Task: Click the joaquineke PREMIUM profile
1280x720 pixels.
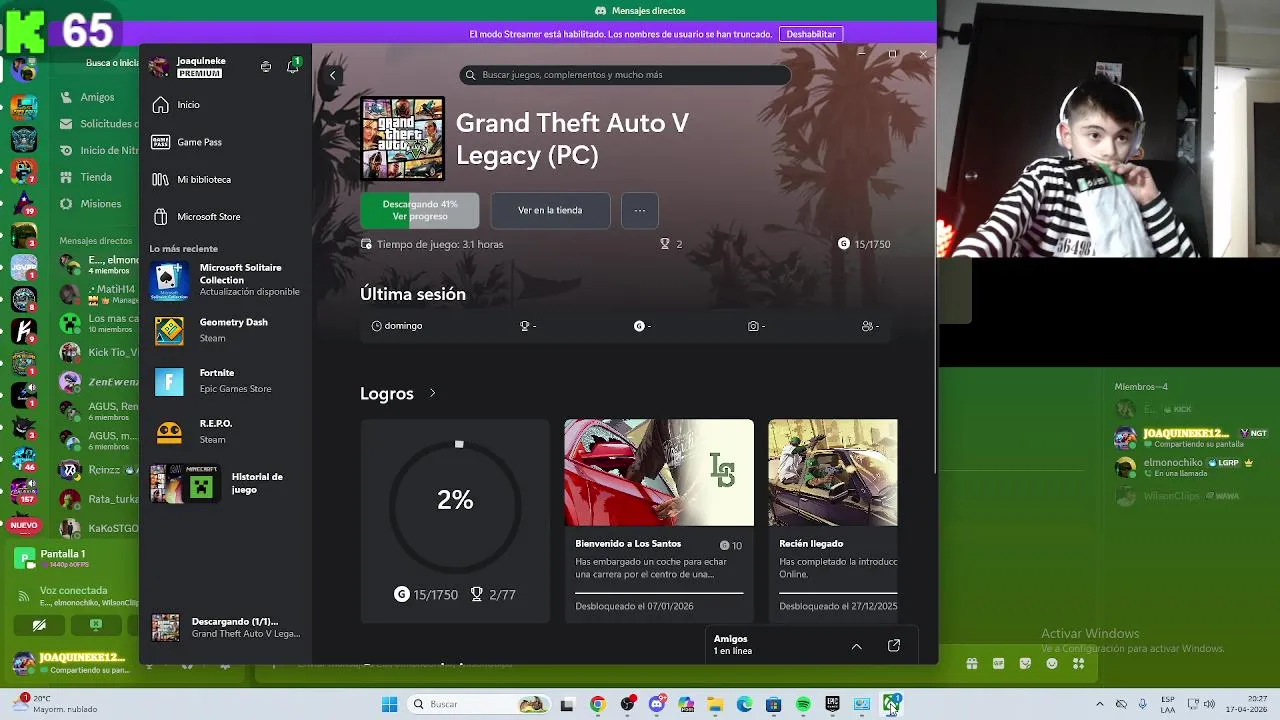Action: click(188, 67)
